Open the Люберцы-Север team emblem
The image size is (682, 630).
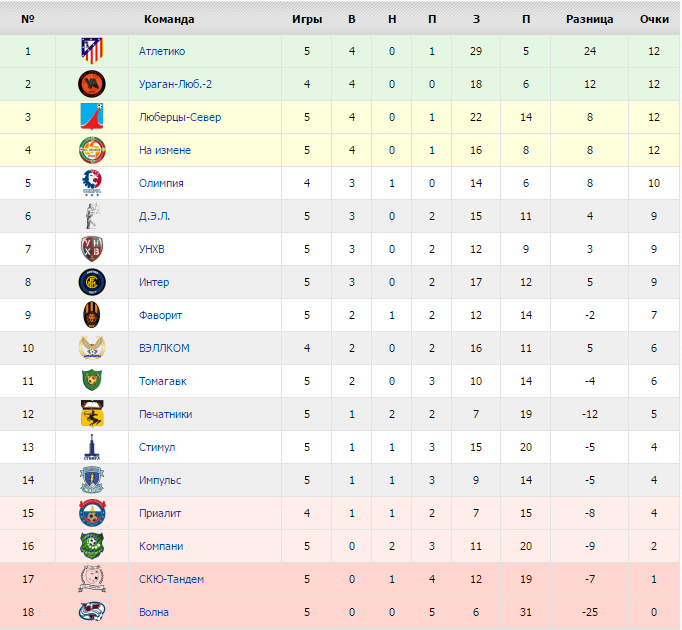point(92,117)
